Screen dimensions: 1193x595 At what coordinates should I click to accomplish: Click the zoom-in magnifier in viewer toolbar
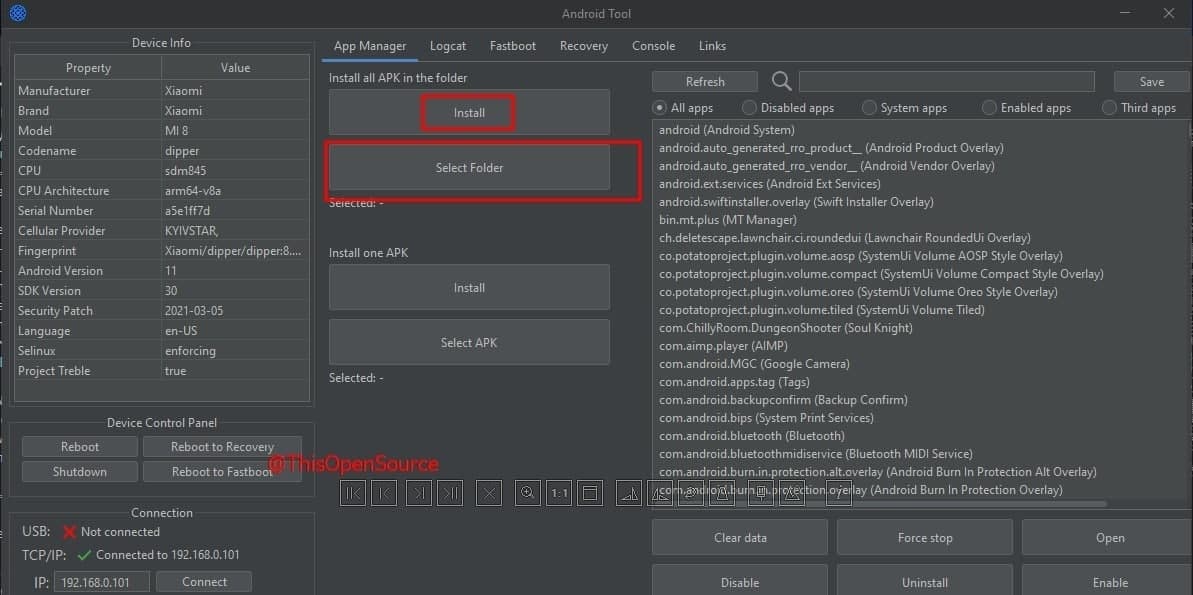527,493
